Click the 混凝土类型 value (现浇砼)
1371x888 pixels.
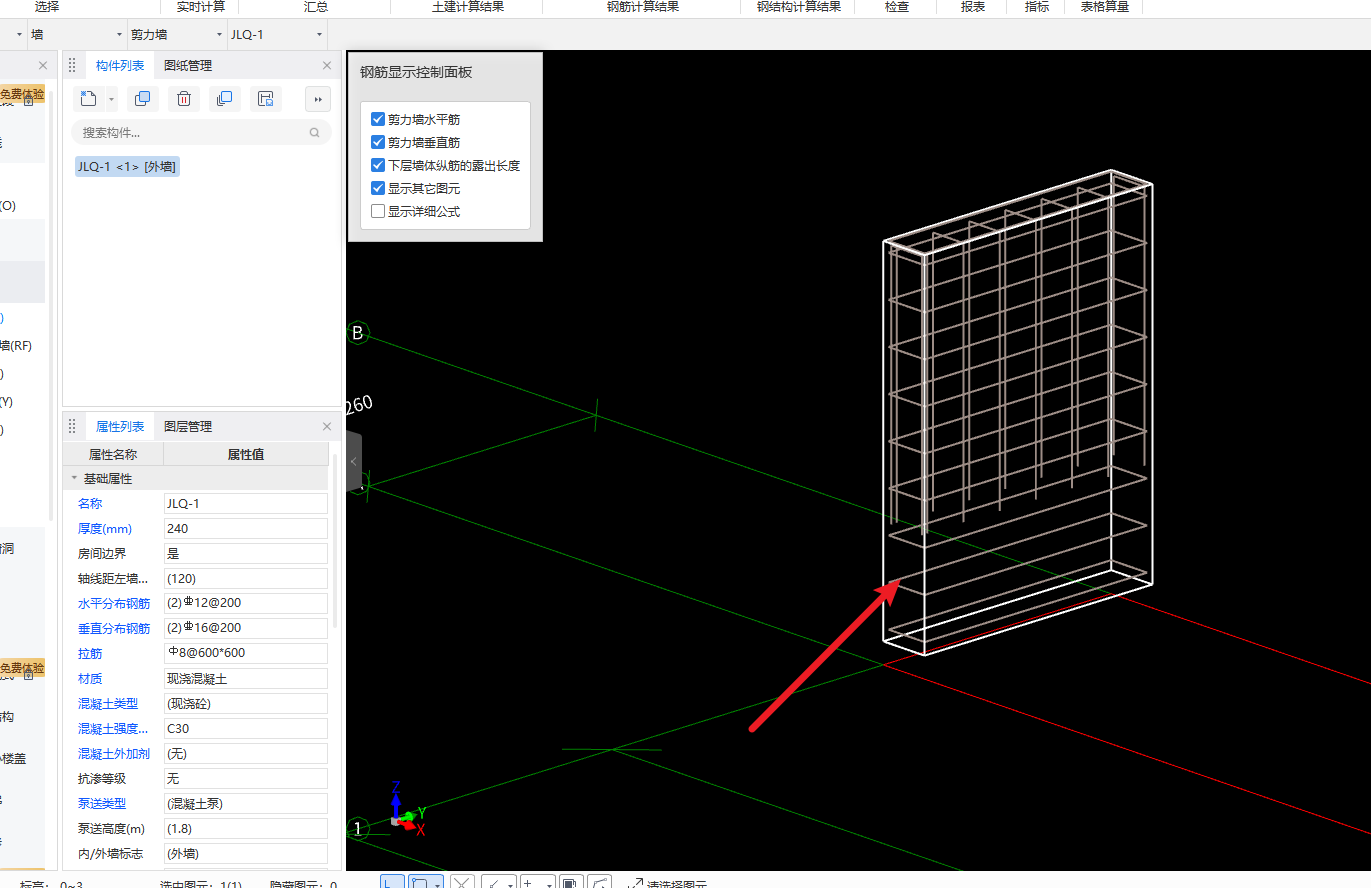(246, 703)
